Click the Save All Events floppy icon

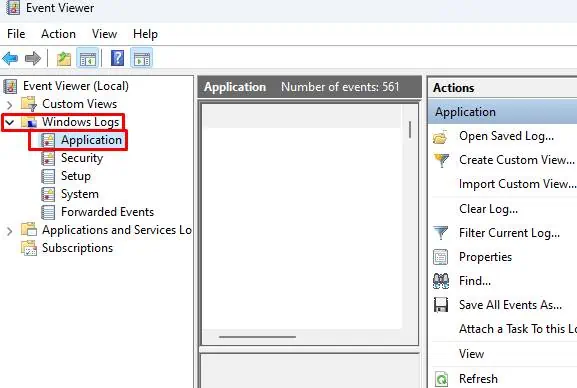point(440,305)
